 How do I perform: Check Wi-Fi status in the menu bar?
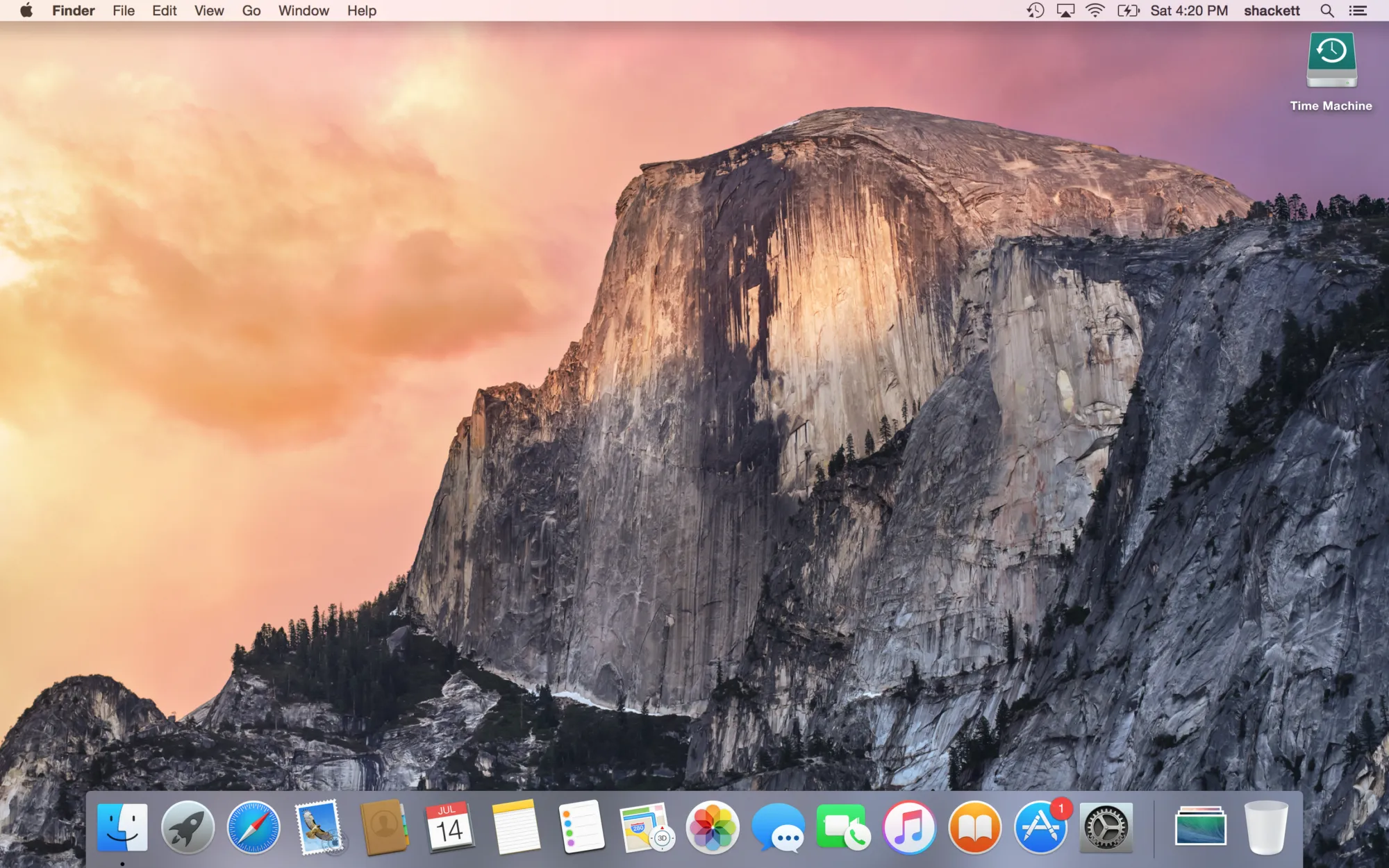[x=1095, y=10]
